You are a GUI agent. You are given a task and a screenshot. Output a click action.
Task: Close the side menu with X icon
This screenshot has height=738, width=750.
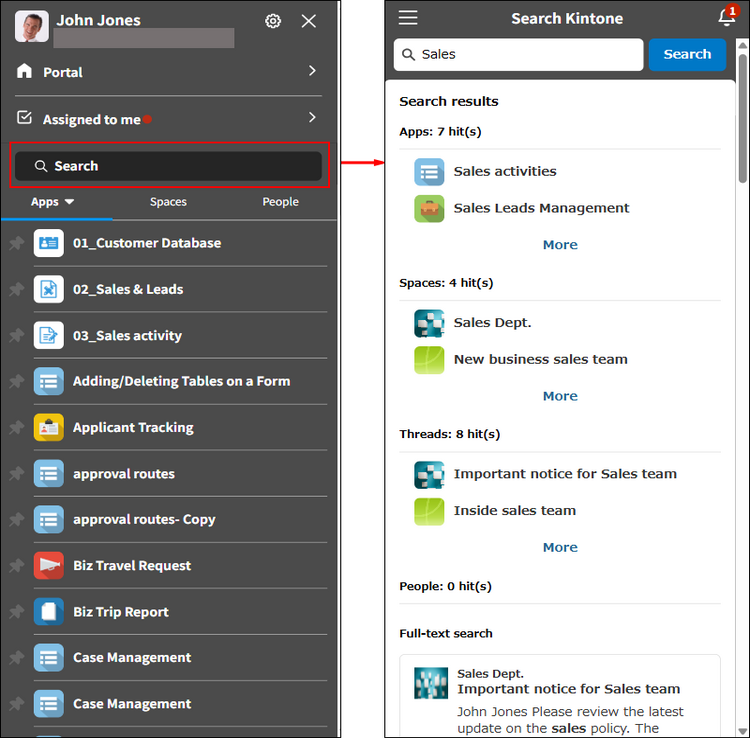[309, 21]
